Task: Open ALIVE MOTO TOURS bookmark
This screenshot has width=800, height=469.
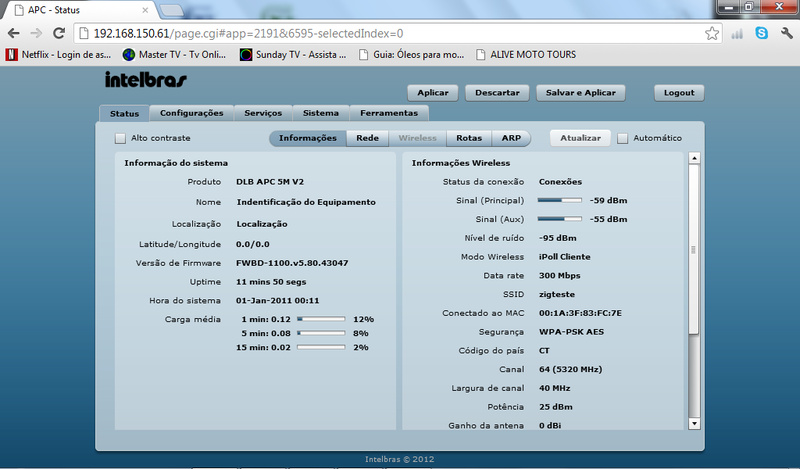Action: (526, 55)
